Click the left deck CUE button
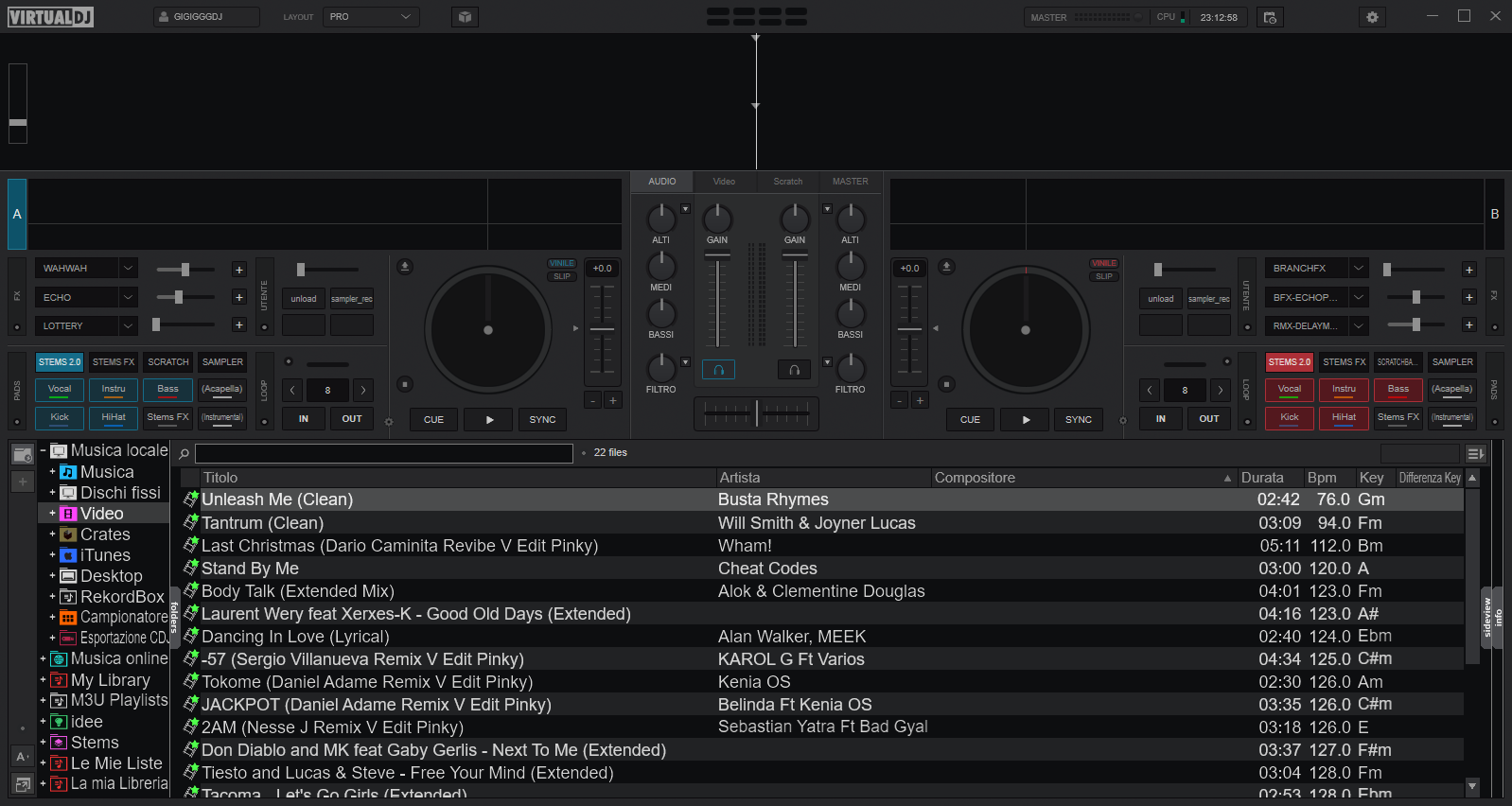Screen dimensions: 1512x806 tap(434, 419)
